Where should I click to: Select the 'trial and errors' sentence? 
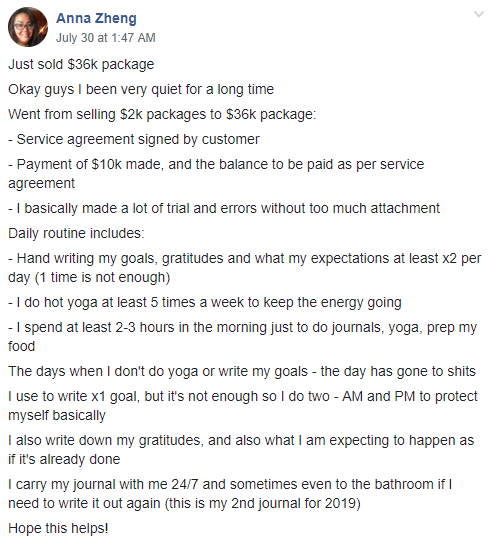click(224, 208)
